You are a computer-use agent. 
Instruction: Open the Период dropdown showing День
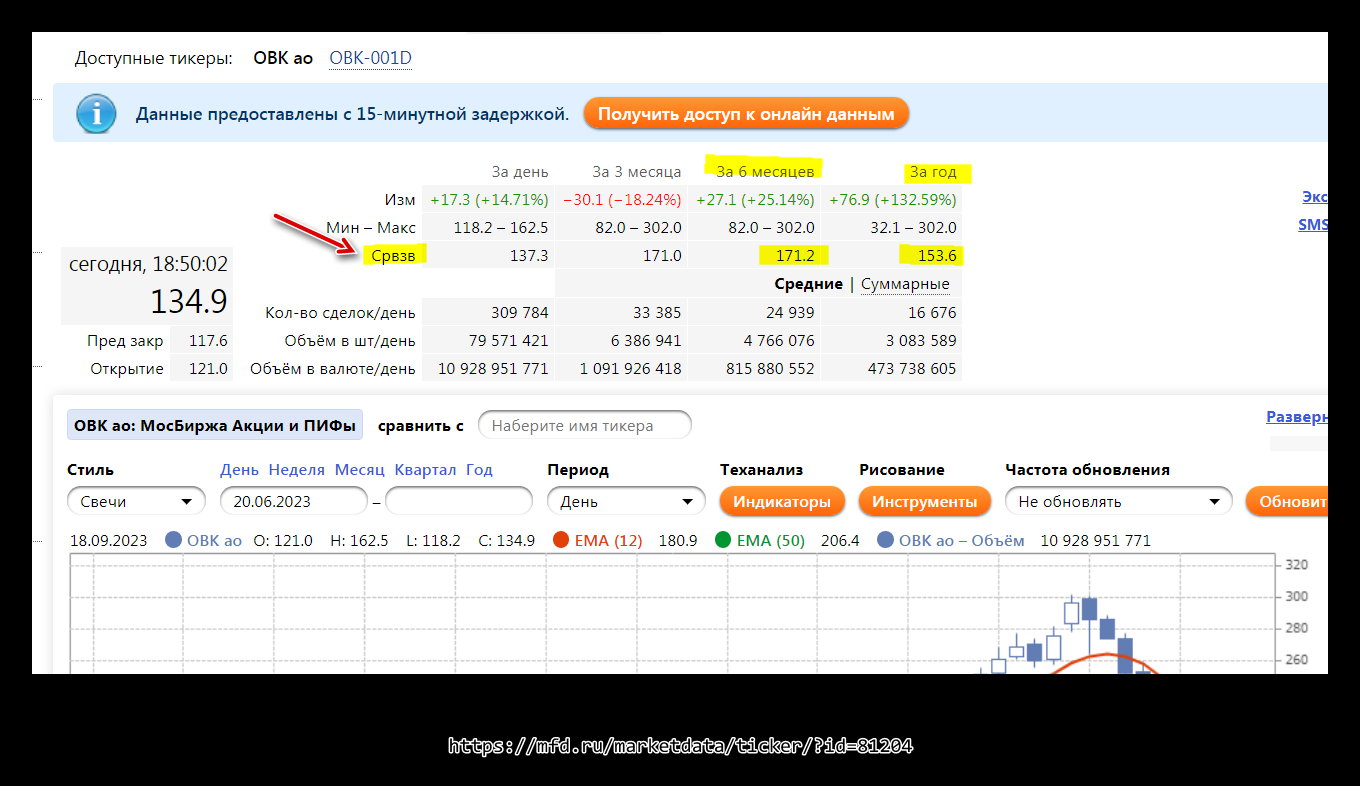626,501
